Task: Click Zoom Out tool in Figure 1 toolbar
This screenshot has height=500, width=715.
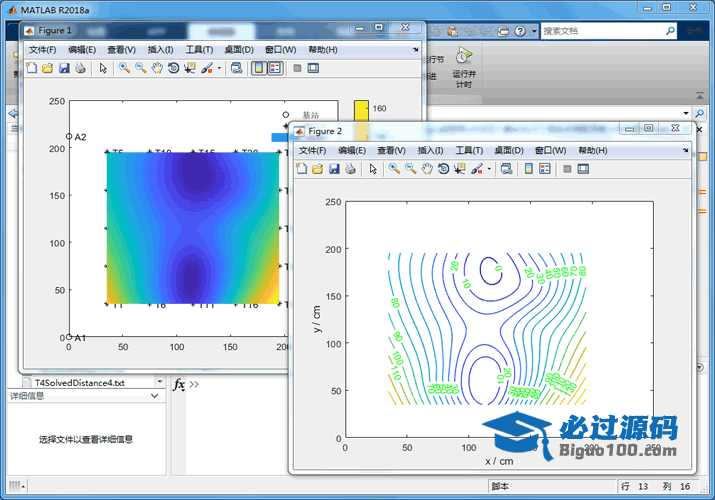Action: click(141, 68)
